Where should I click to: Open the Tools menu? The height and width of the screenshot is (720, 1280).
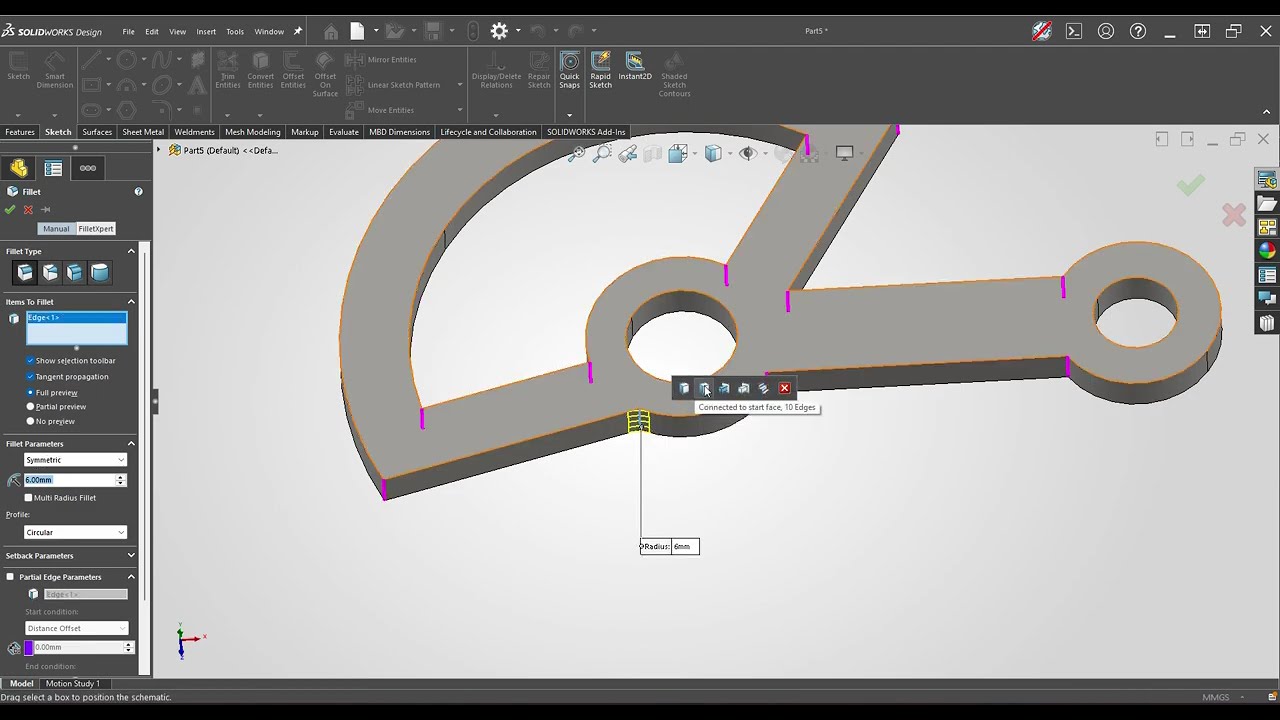pyautogui.click(x=235, y=32)
